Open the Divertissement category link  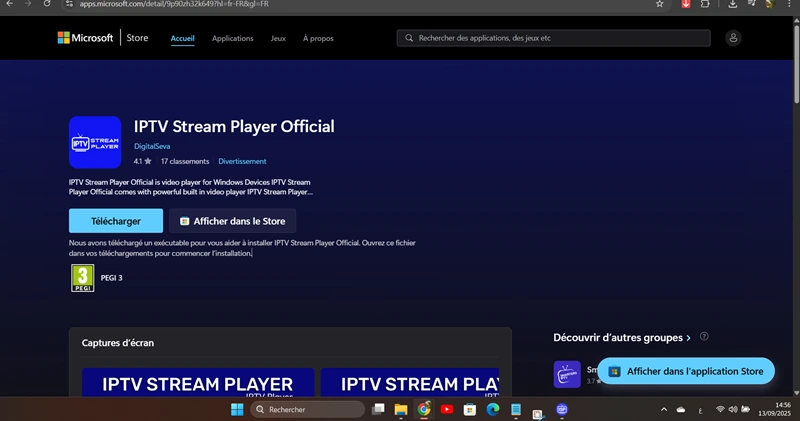coord(242,161)
